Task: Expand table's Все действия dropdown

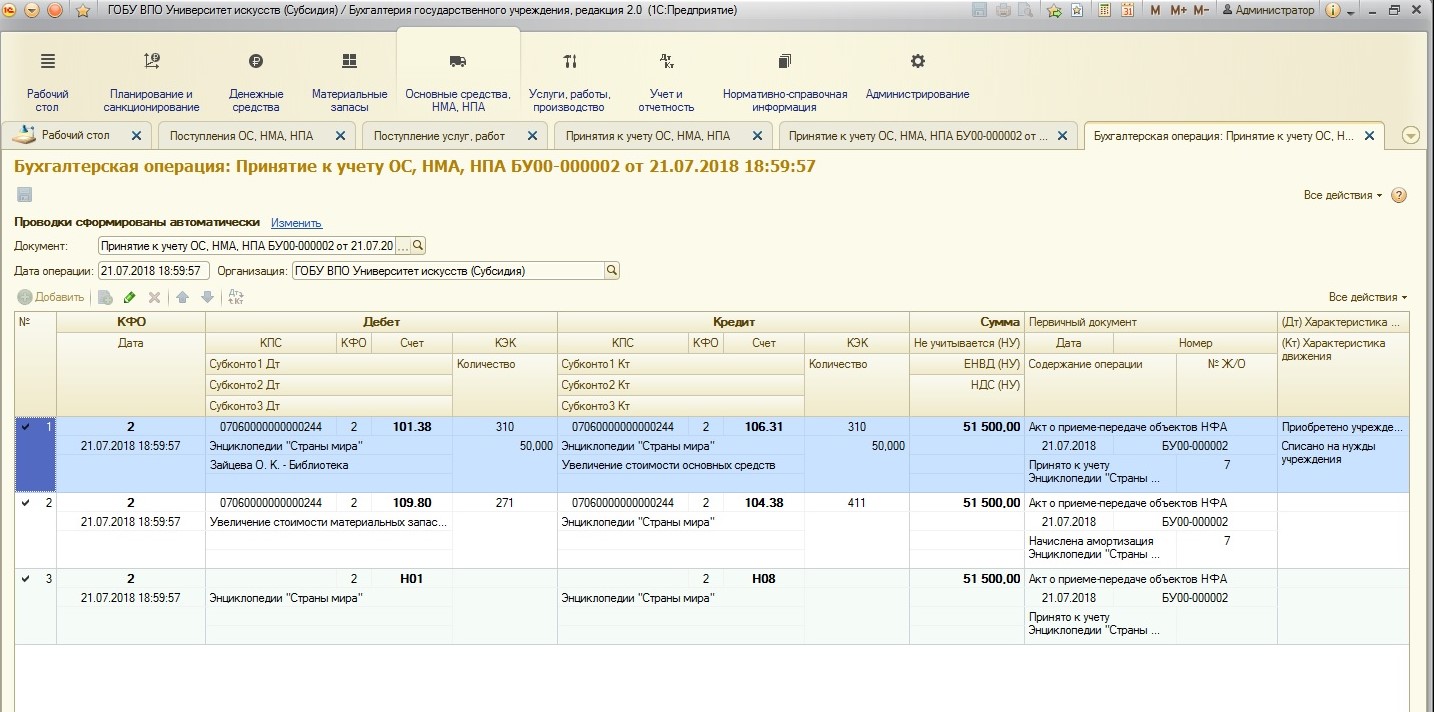Action: 1366,297
